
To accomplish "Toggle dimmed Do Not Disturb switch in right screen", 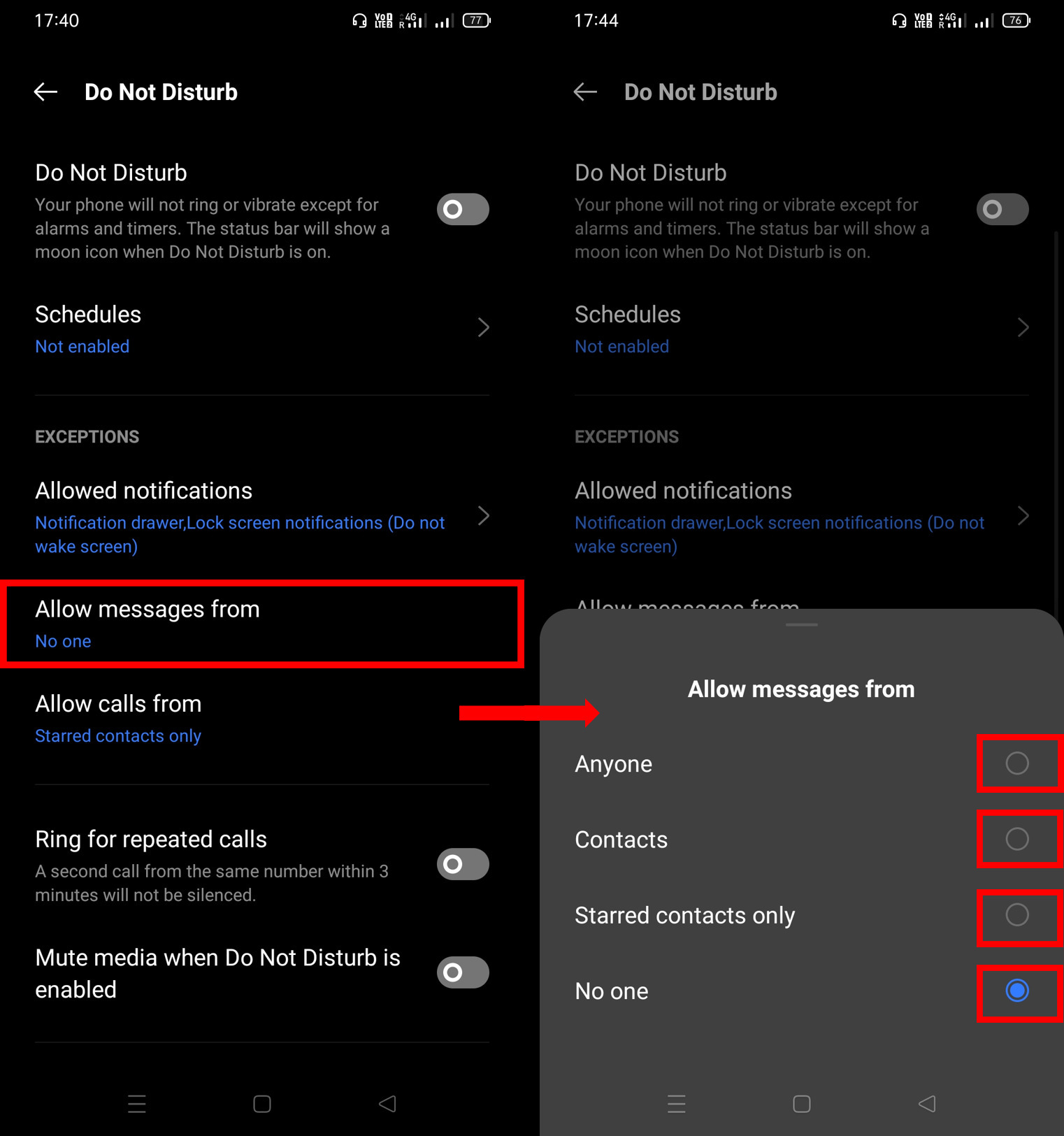I will click(x=1002, y=209).
